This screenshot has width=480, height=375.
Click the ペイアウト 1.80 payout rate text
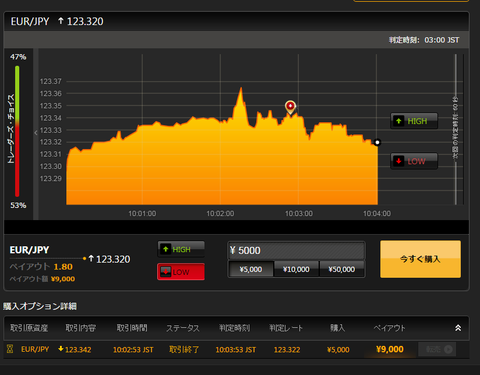click(x=41, y=267)
